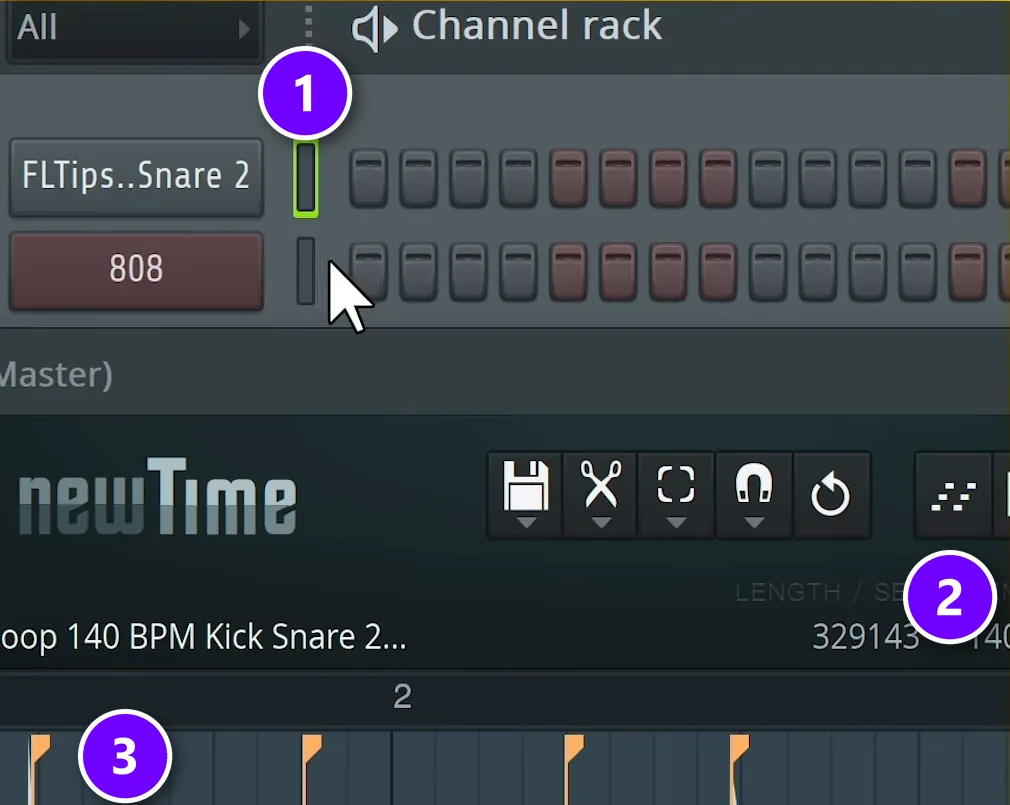The image size is (1010, 805).
Task: Enable step 11 on the 808 row
Action: pos(868,272)
